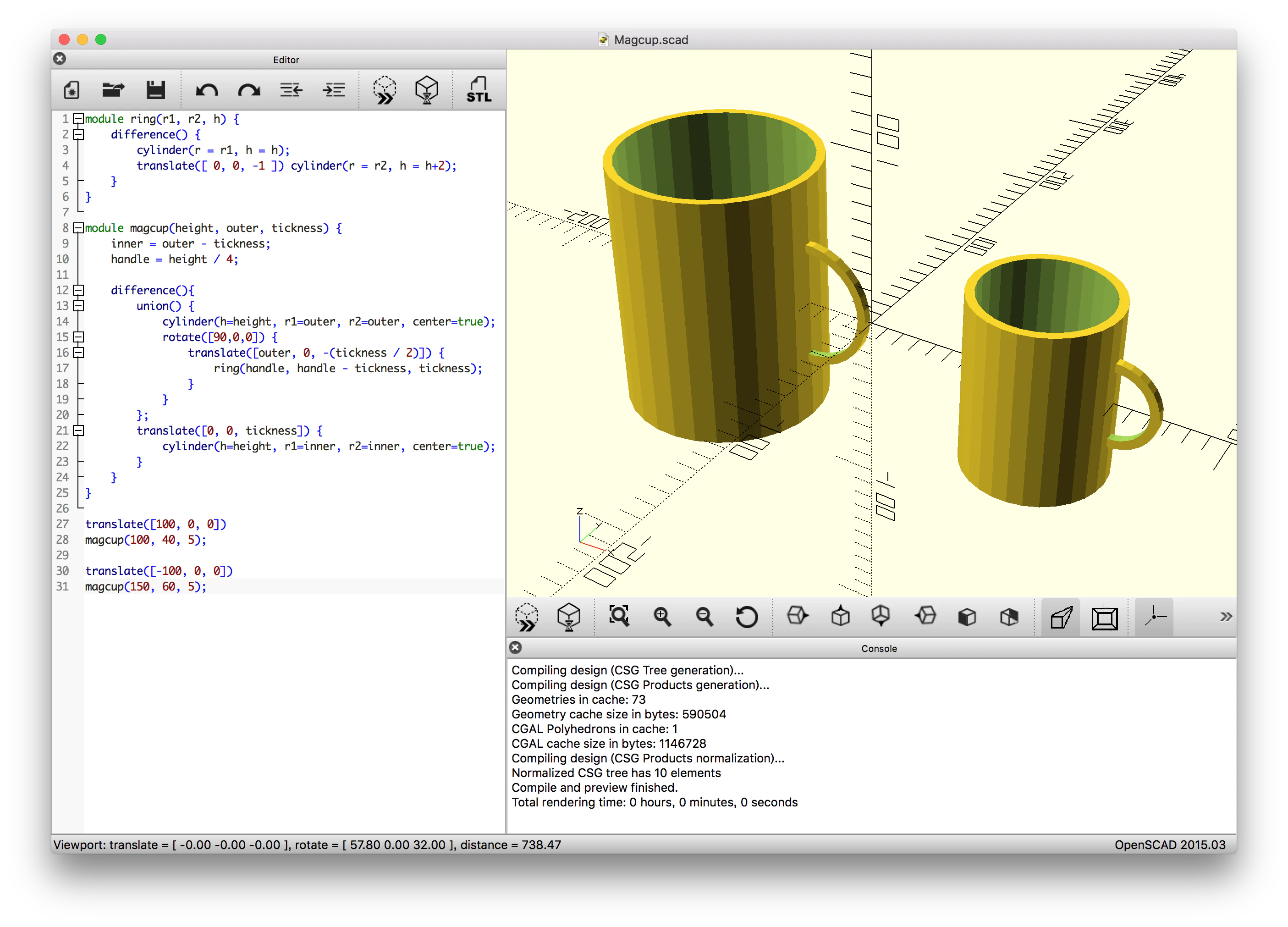Zoom in on the 3D view
This screenshot has width=1288, height=927.
(x=662, y=616)
